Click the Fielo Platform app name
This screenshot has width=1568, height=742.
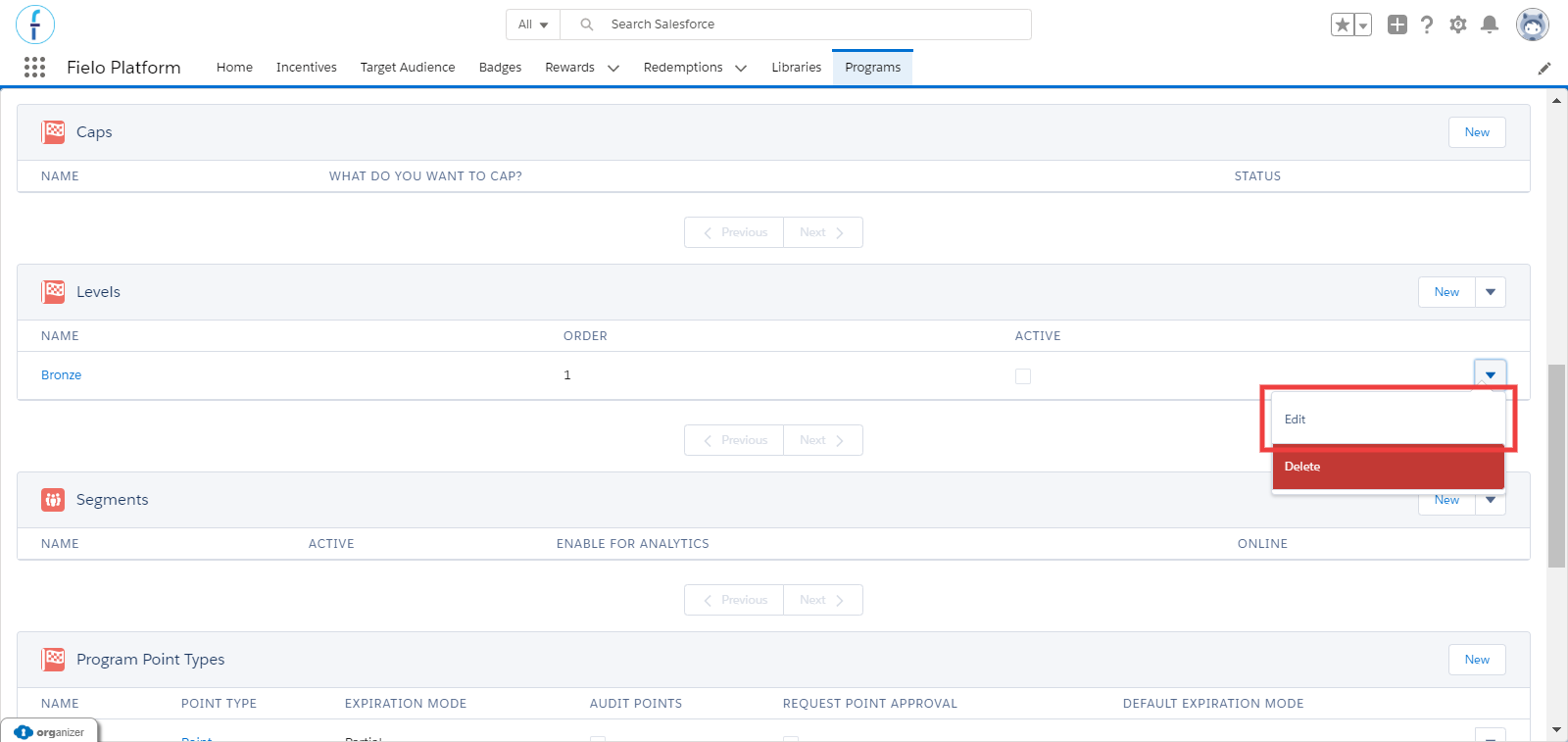[x=123, y=68]
